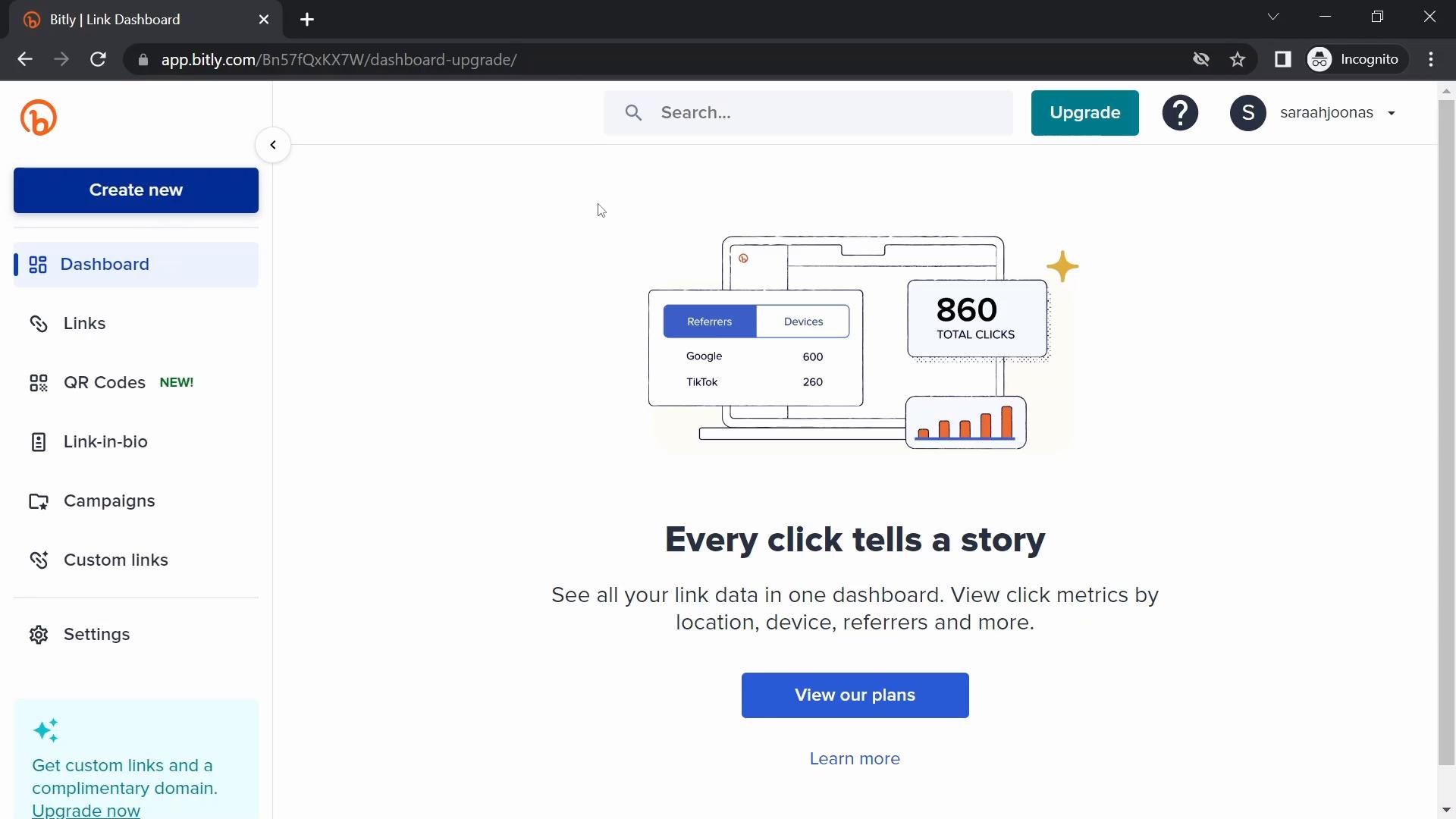Image resolution: width=1456 pixels, height=819 pixels.
Task: Toggle the Referrers tab in preview
Action: [710, 321]
